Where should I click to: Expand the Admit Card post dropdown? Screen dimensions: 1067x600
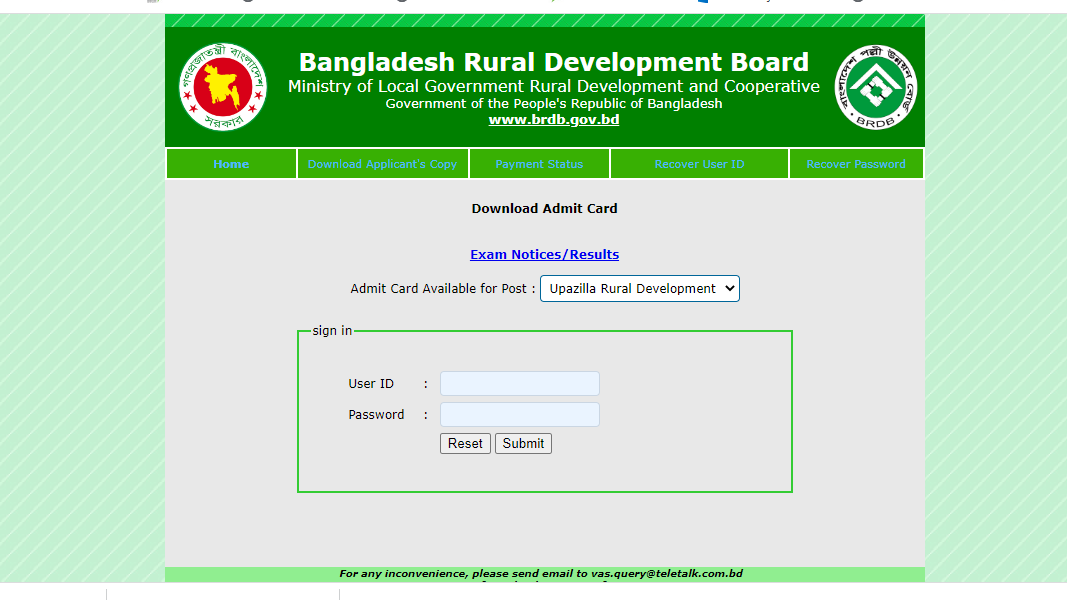click(640, 288)
